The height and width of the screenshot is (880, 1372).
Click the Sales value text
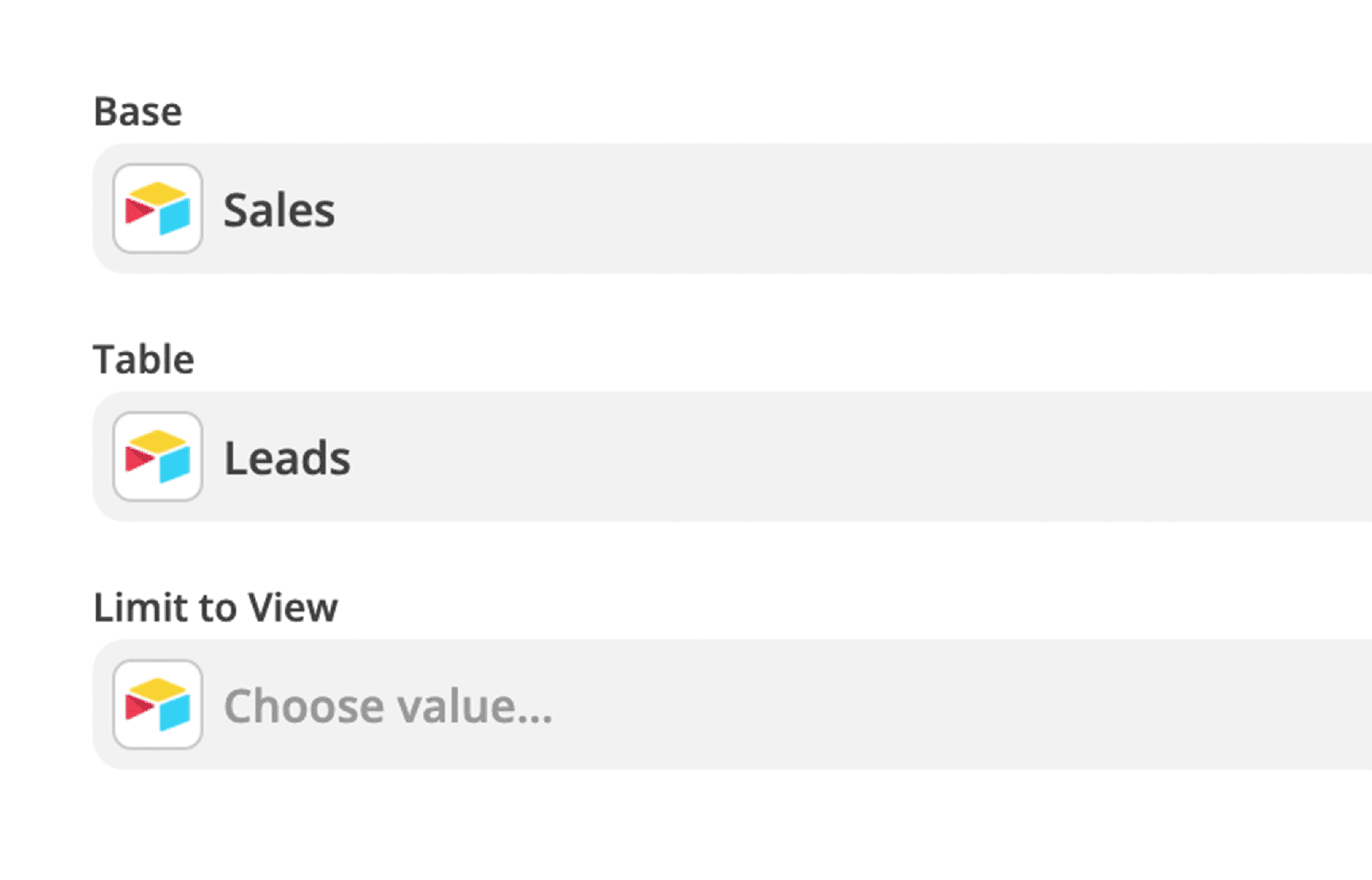tap(279, 210)
